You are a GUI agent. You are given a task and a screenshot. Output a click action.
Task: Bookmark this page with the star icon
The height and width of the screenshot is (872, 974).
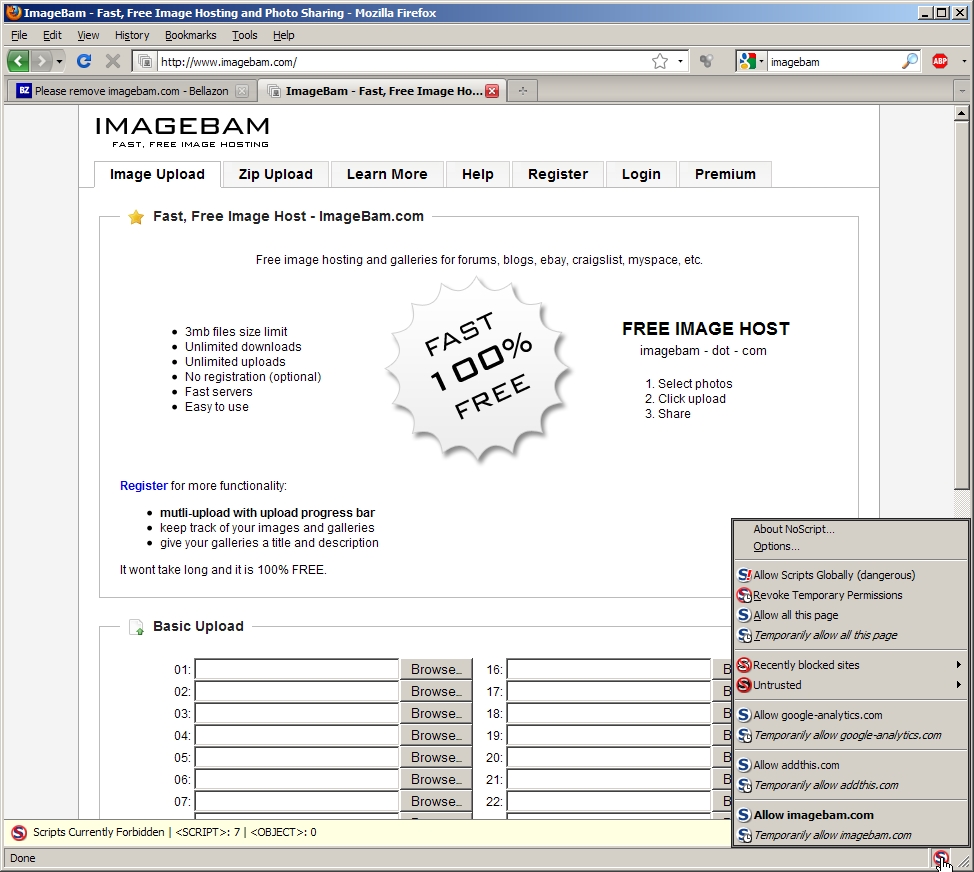click(x=659, y=61)
